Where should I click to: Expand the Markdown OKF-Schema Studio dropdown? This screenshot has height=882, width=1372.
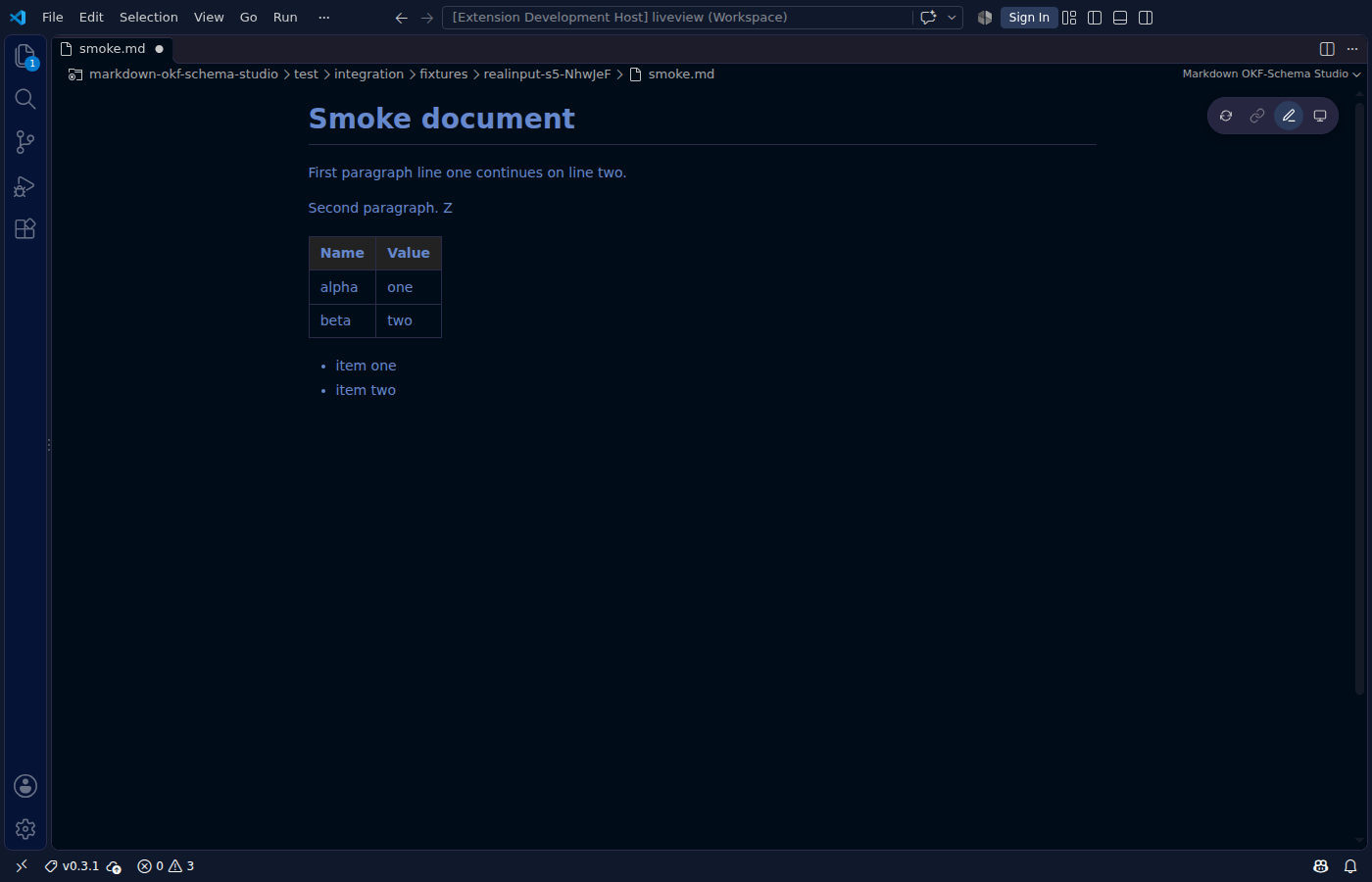(x=1271, y=74)
